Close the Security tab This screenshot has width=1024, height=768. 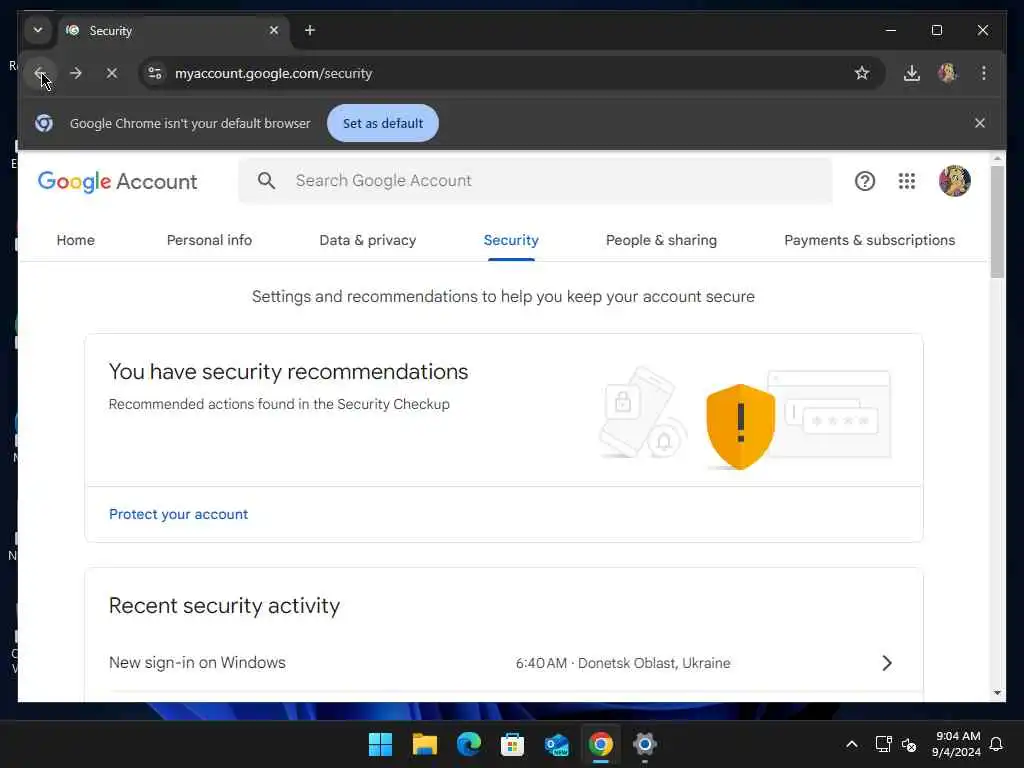click(x=274, y=30)
